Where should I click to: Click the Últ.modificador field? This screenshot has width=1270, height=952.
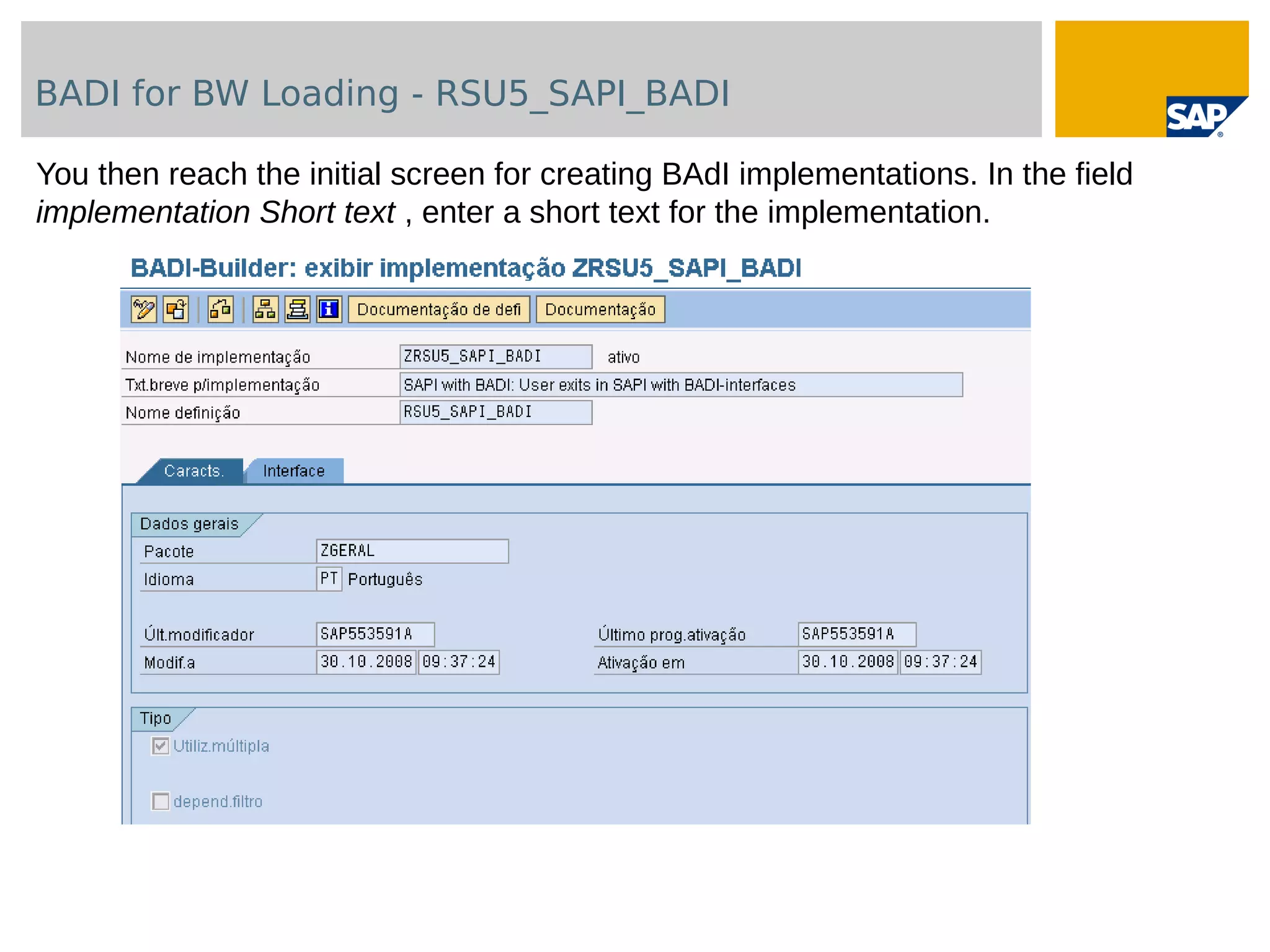pos(375,634)
